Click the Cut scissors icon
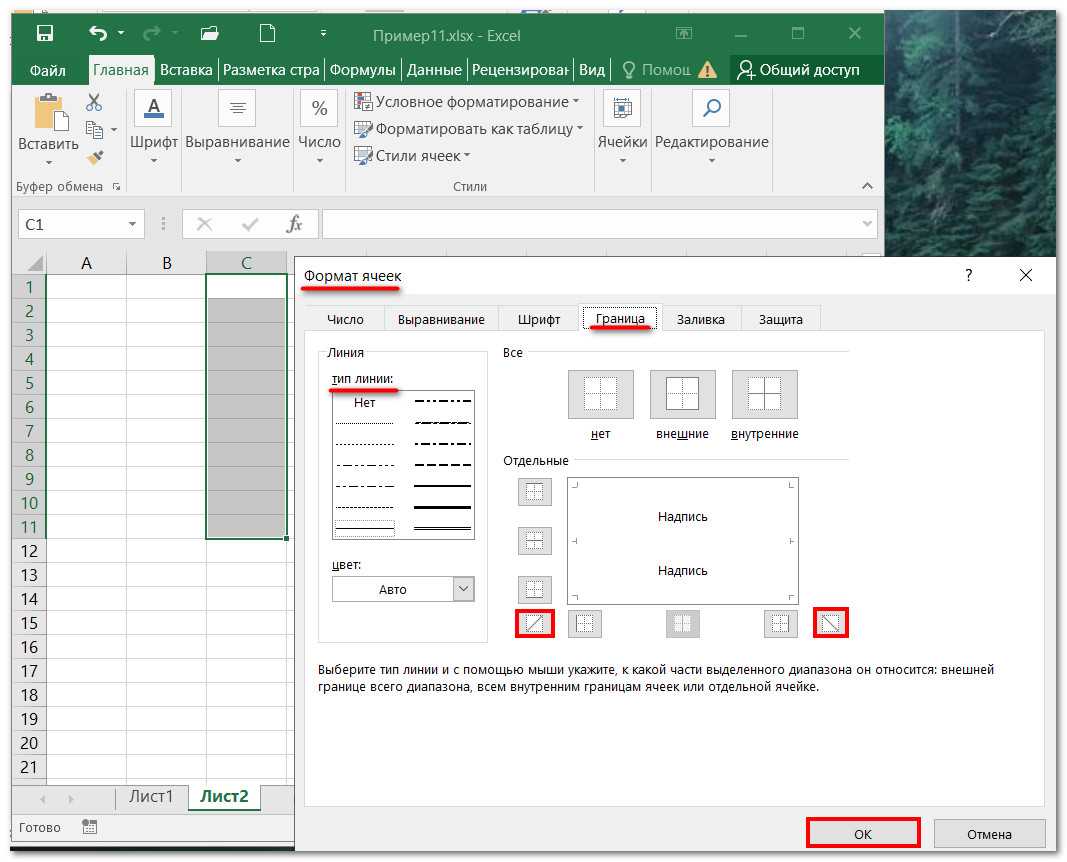The image size is (1067, 862). [94, 102]
